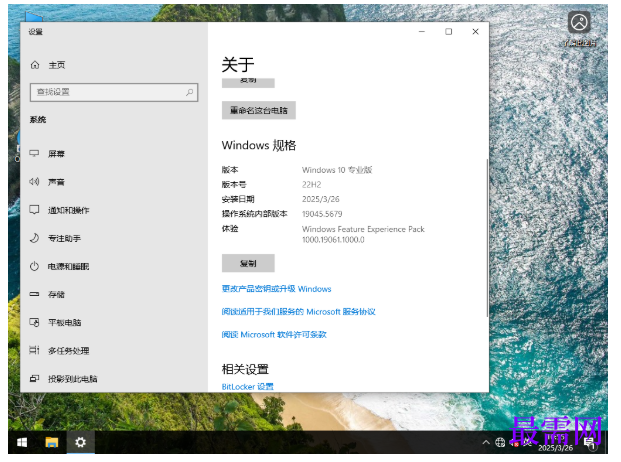Click the Settings gear in the taskbar
621x462 pixels.
(80, 442)
